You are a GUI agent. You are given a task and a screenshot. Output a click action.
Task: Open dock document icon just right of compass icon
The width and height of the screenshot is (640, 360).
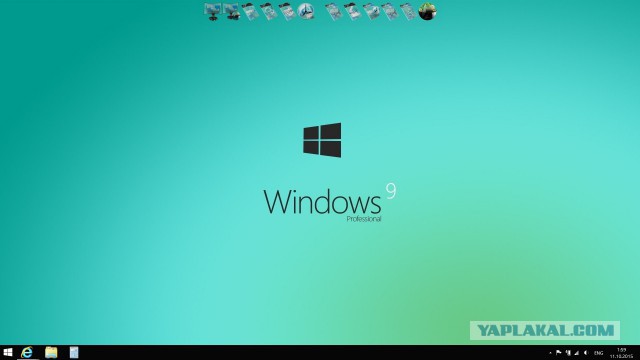pyautogui.click(x=334, y=11)
